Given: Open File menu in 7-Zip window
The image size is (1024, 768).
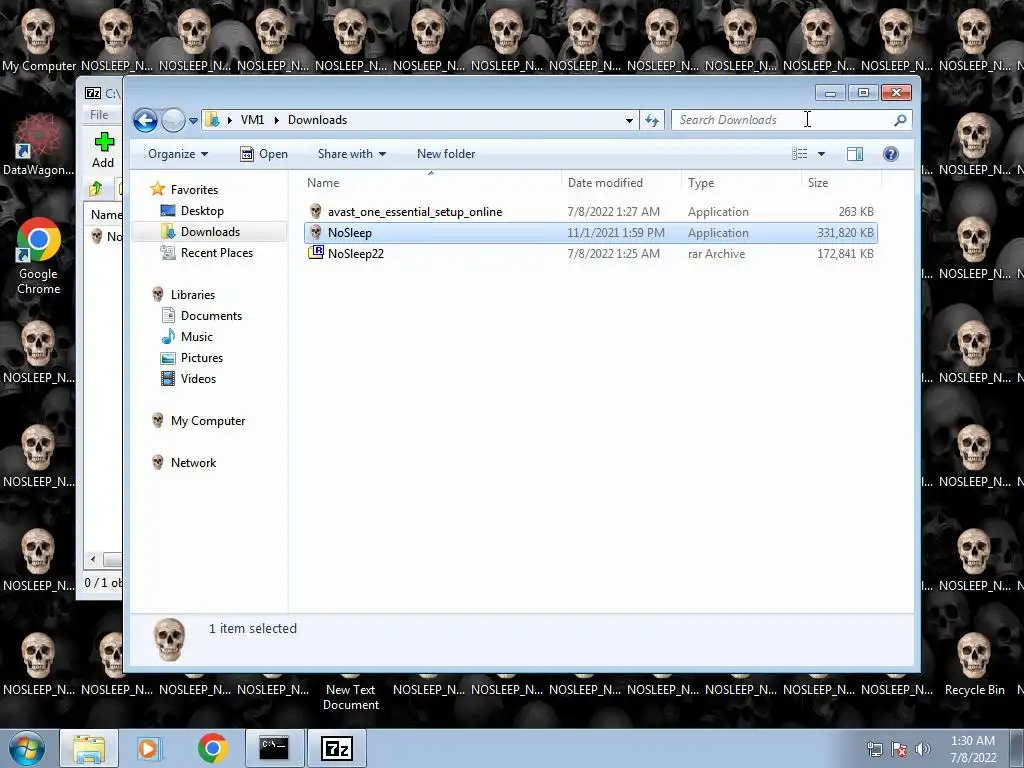Looking at the screenshot, I should (x=99, y=115).
